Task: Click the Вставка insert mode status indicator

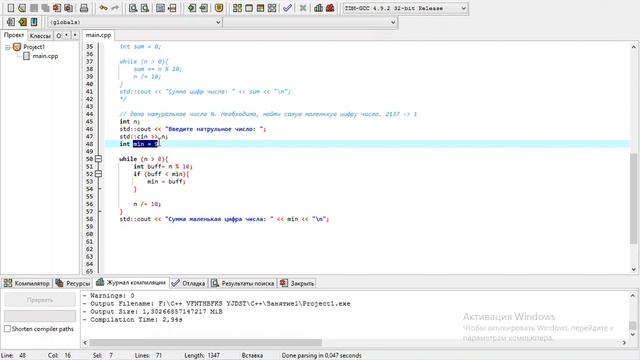Action: (x=252, y=356)
